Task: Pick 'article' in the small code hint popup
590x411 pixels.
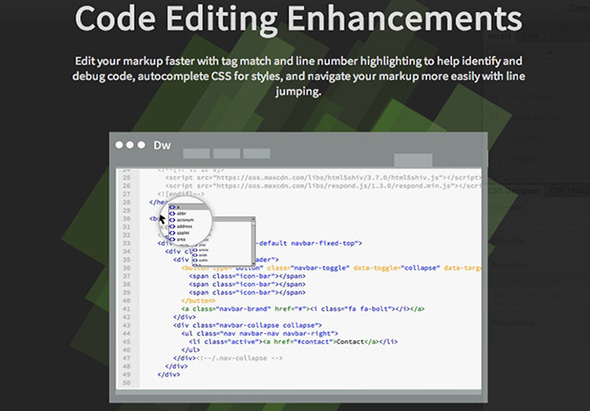Action: coord(203,250)
